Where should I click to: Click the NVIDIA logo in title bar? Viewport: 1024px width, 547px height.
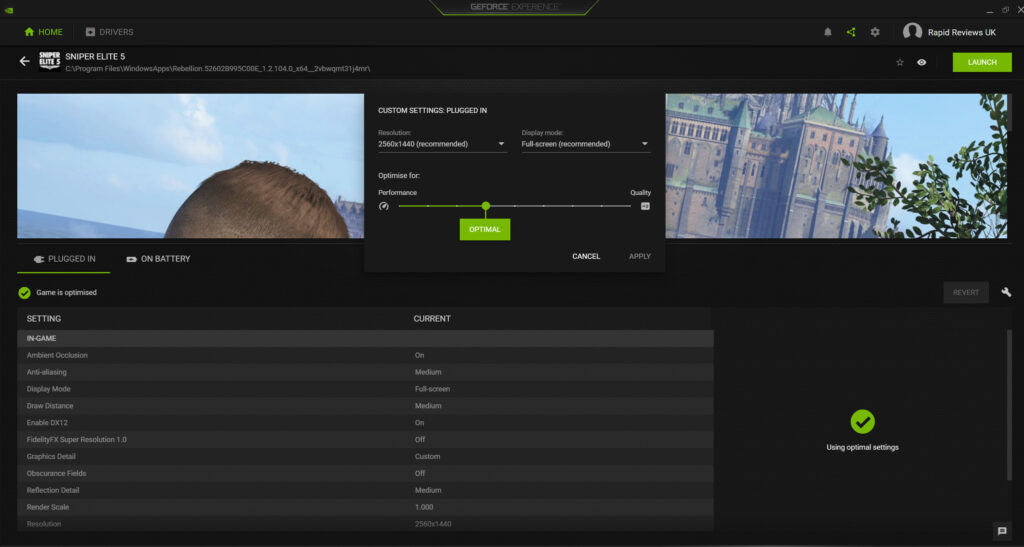coord(8,10)
